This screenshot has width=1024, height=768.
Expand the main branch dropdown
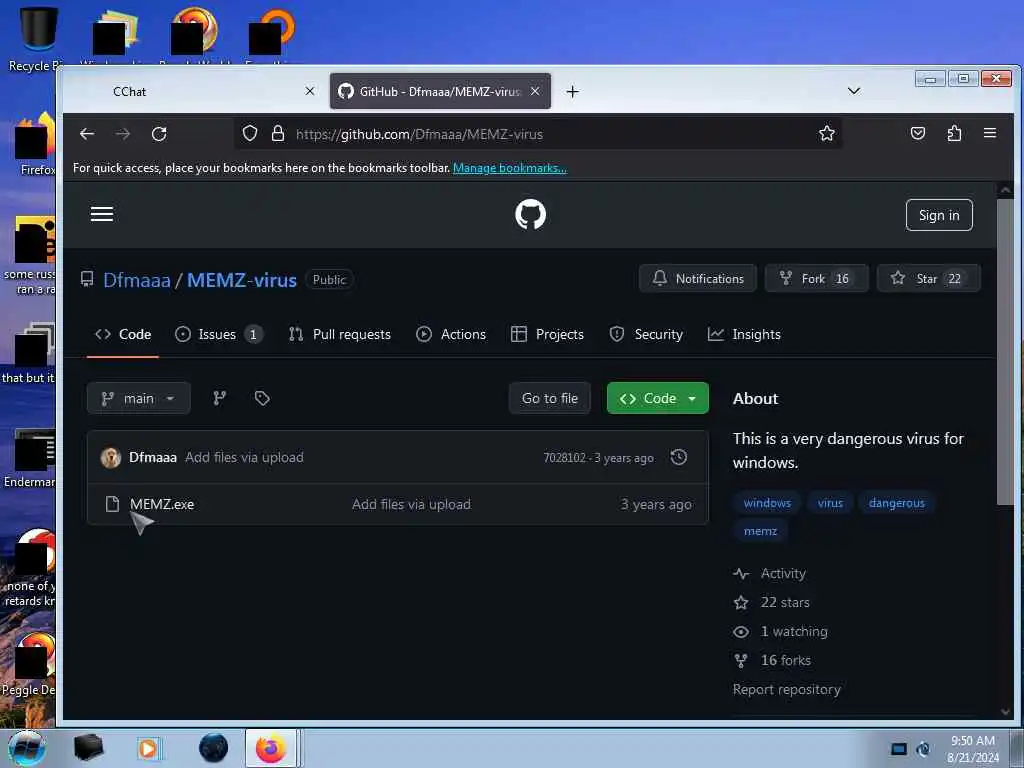pos(138,398)
